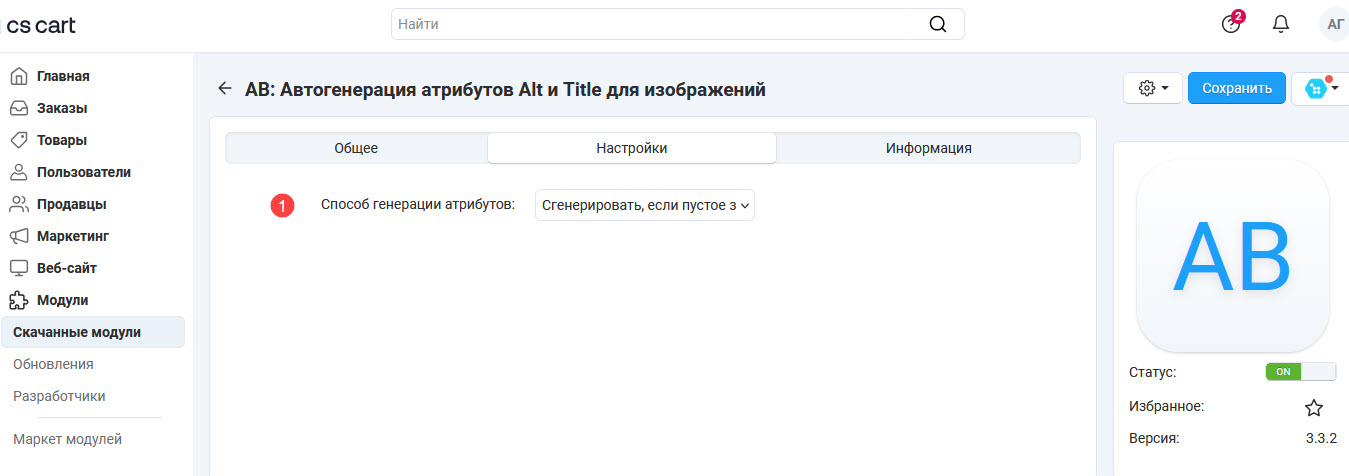Open Маркет модулей link
The width and height of the screenshot is (1349, 476).
[x=67, y=439]
